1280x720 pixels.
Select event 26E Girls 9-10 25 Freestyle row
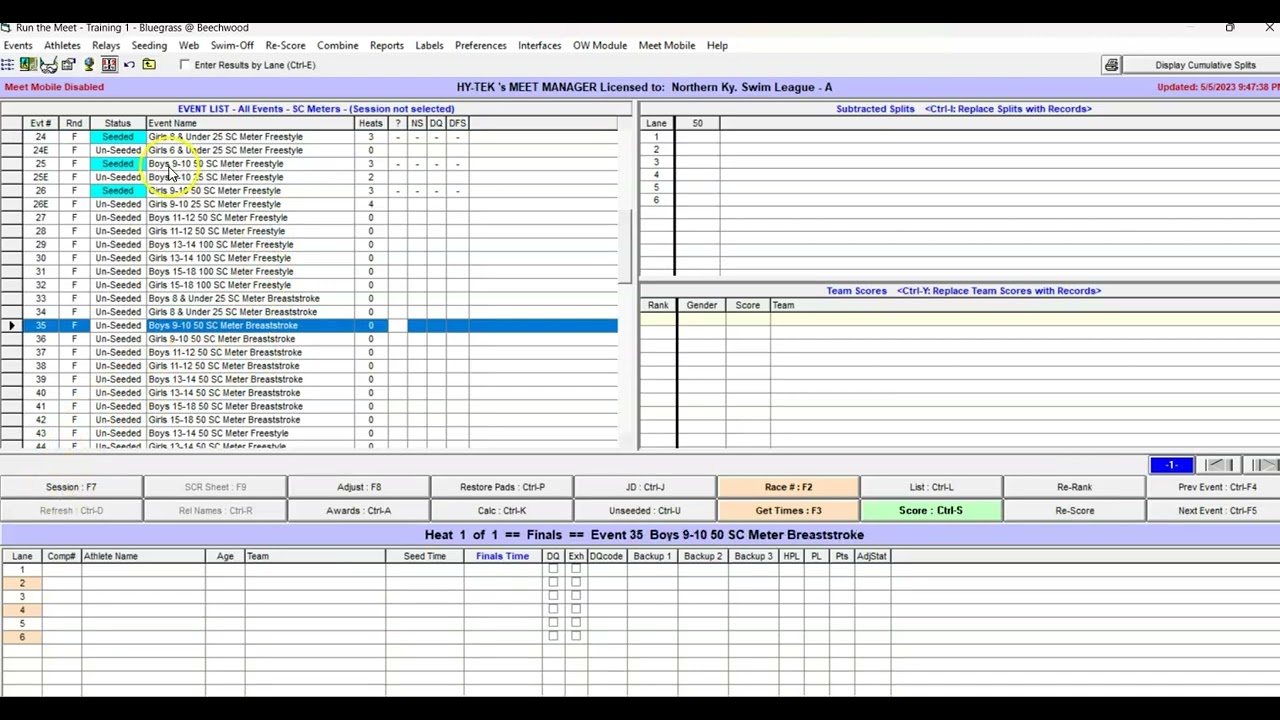(x=310, y=204)
